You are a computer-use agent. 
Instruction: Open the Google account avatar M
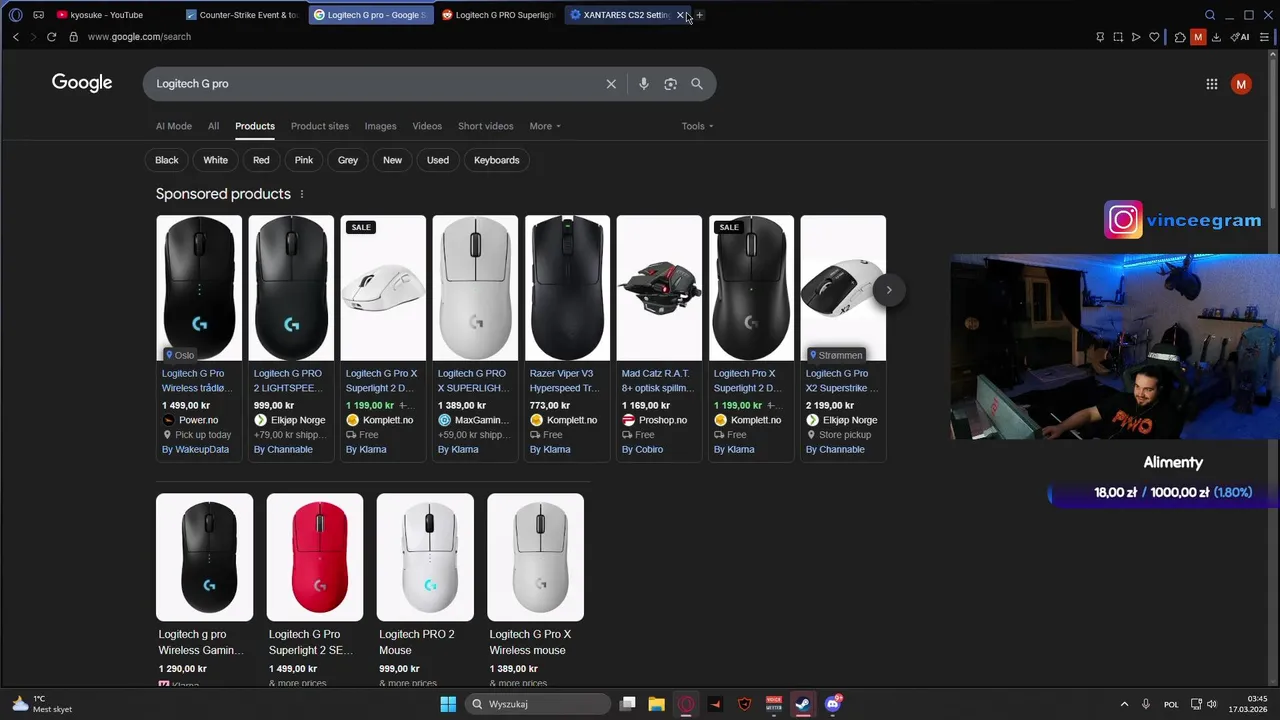tap(1241, 84)
